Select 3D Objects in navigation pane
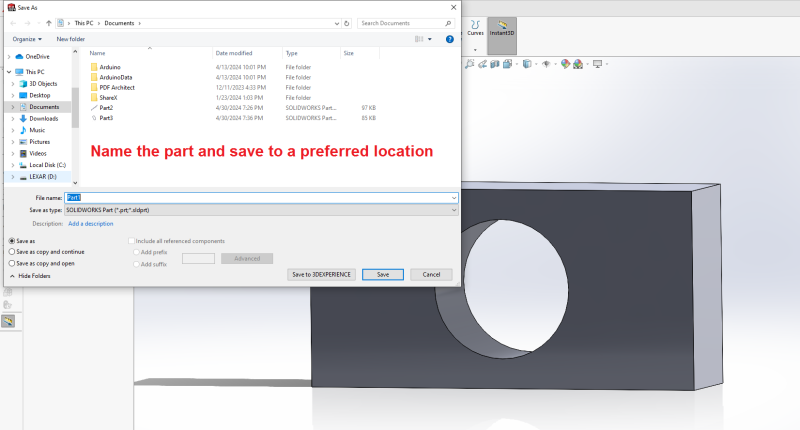Screen dimensions: 800x430 click(43, 84)
